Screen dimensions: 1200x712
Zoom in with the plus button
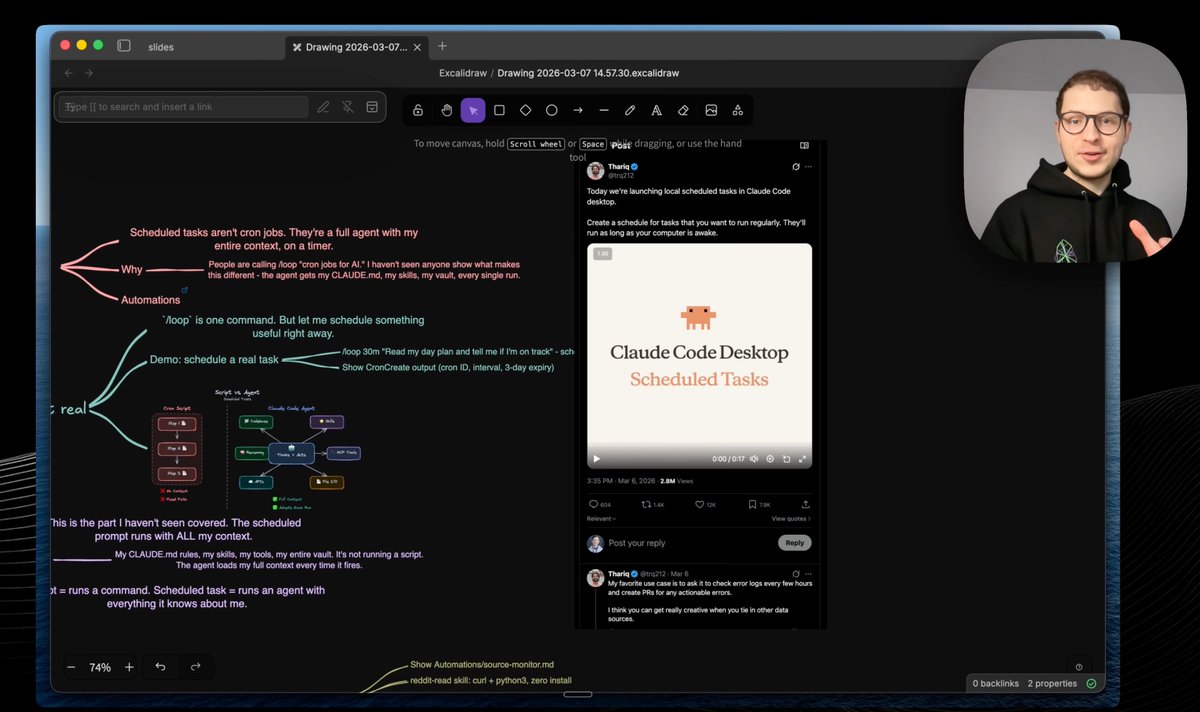[129, 667]
